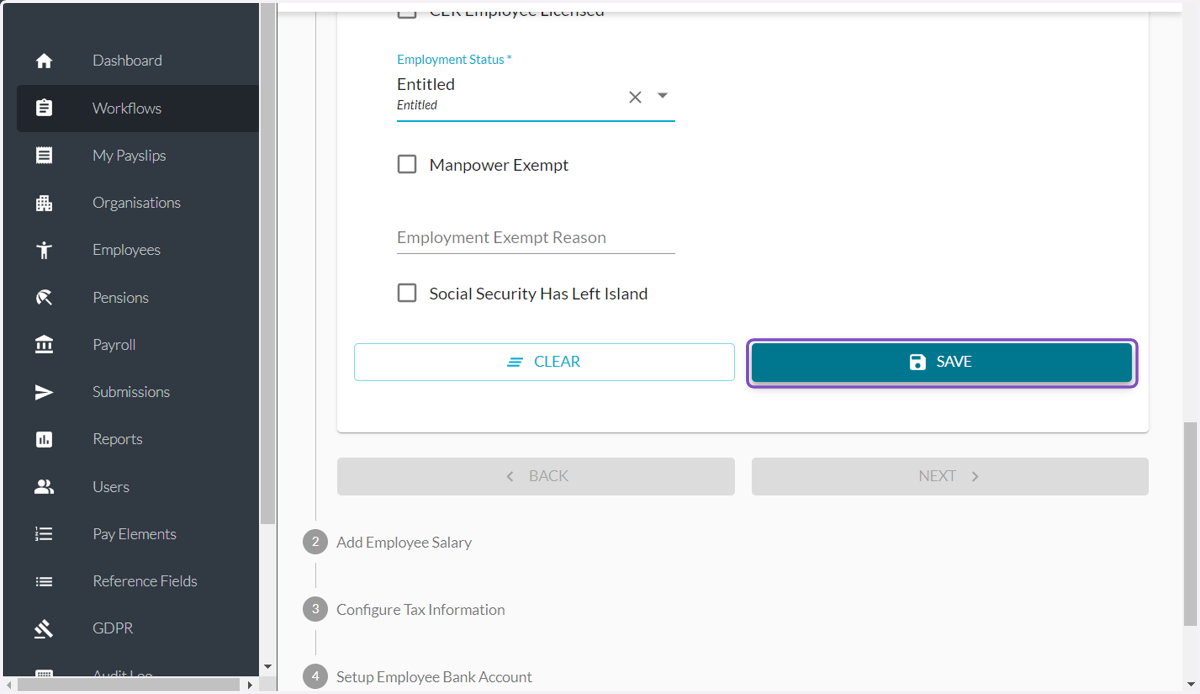The image size is (1200, 694).
Task: Click the Workflows clipboard icon
Action: (x=44, y=108)
